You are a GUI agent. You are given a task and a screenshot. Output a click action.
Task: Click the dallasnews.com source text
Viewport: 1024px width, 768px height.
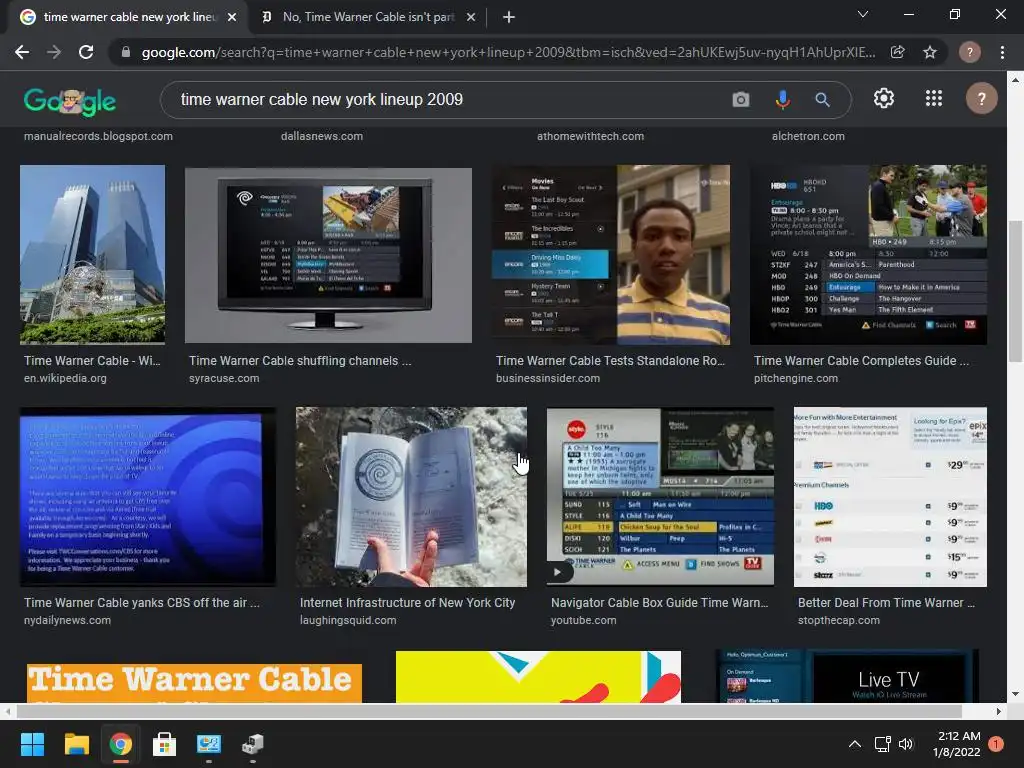[x=322, y=136]
